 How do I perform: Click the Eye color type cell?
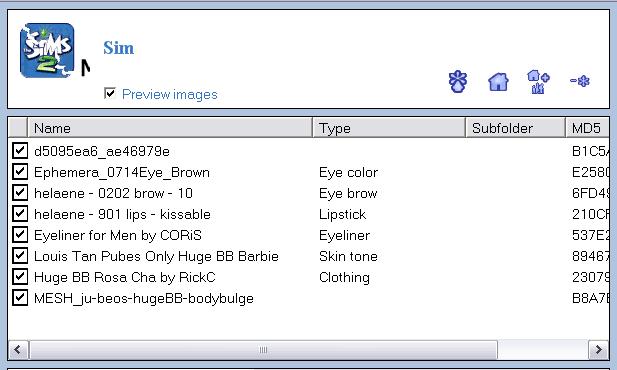(348, 172)
